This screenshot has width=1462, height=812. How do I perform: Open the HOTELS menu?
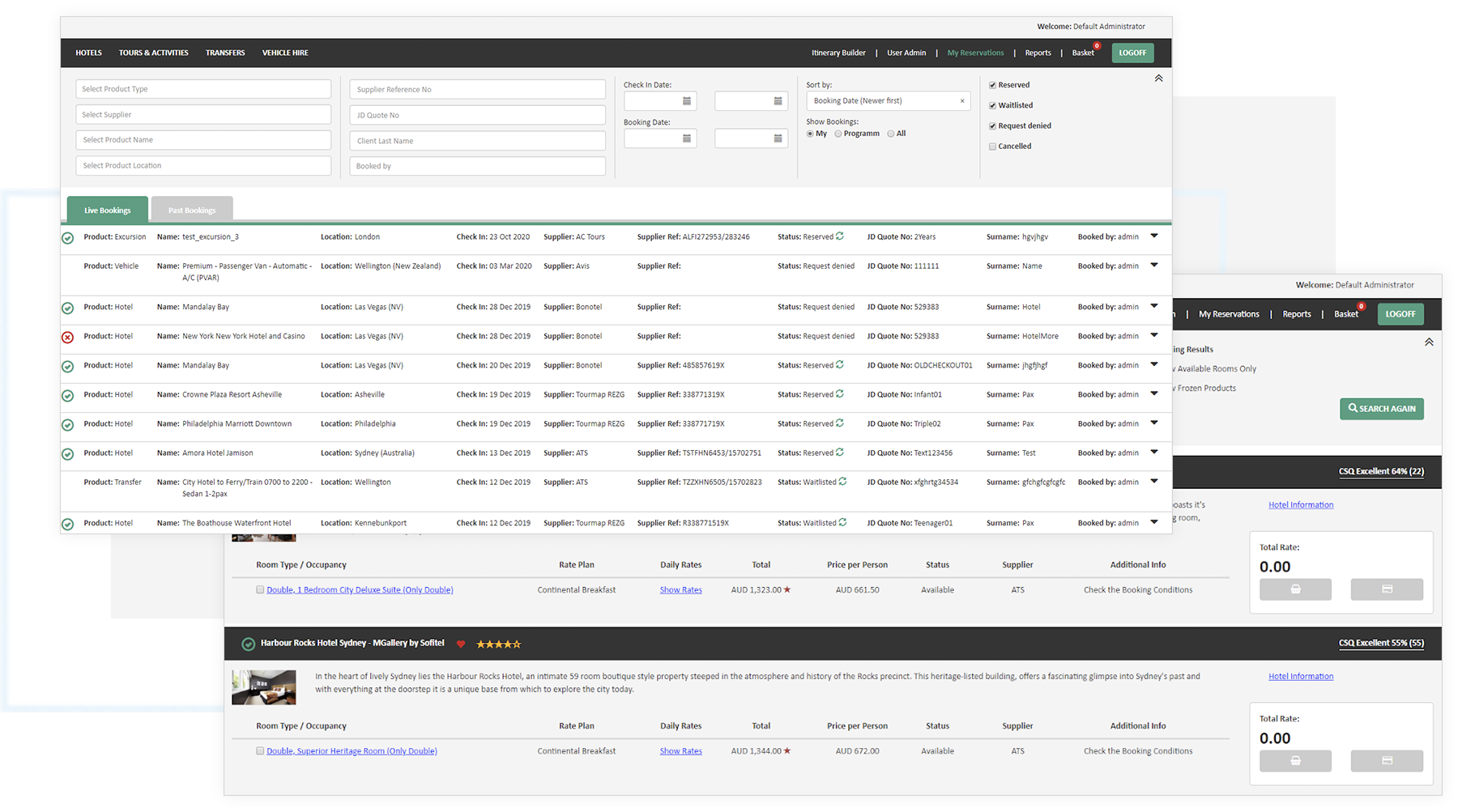pyautogui.click(x=88, y=53)
